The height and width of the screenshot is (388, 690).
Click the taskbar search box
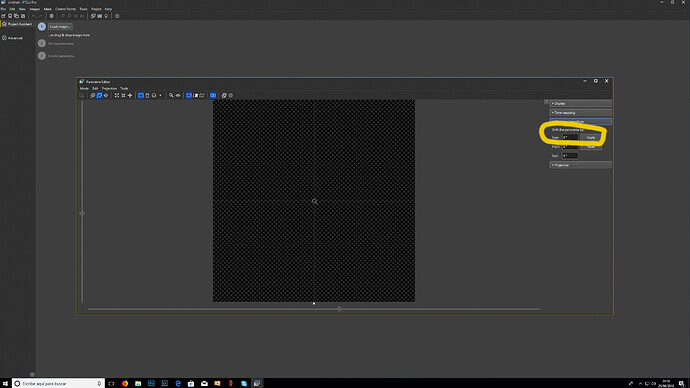59,384
